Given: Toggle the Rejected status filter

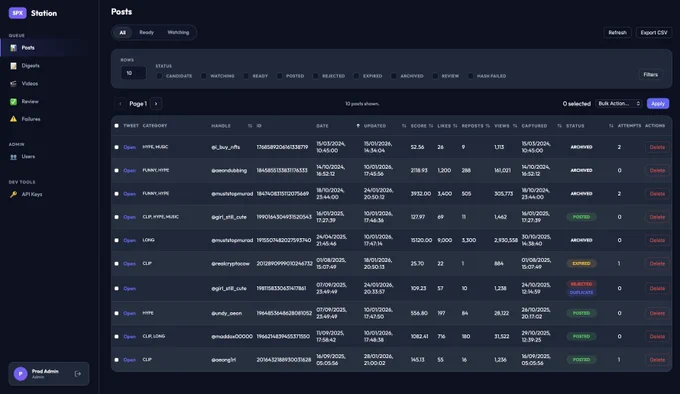Looking at the screenshot, I should coord(316,76).
